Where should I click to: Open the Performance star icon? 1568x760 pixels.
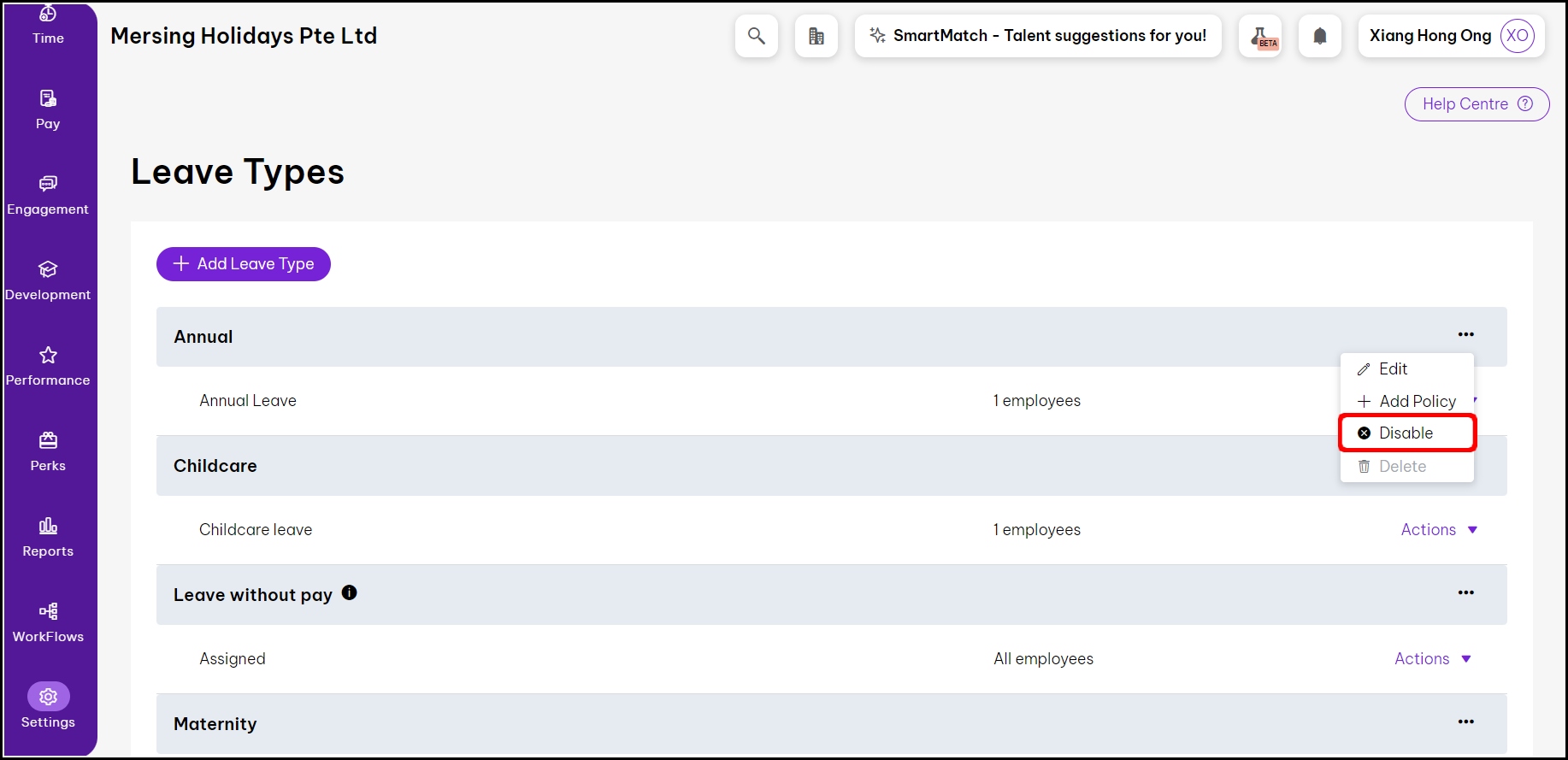pos(48,355)
